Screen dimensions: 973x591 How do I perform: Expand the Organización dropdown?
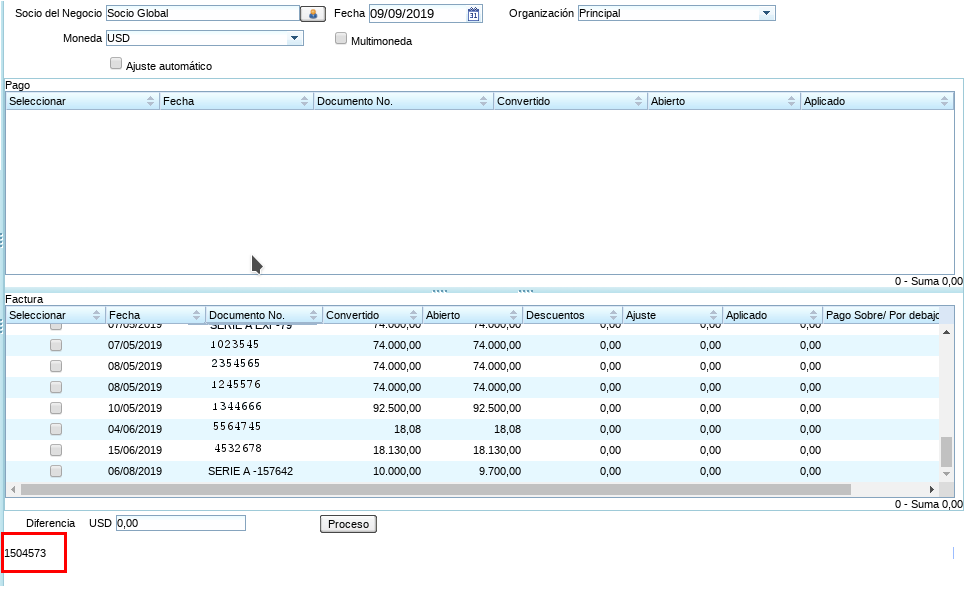click(766, 13)
